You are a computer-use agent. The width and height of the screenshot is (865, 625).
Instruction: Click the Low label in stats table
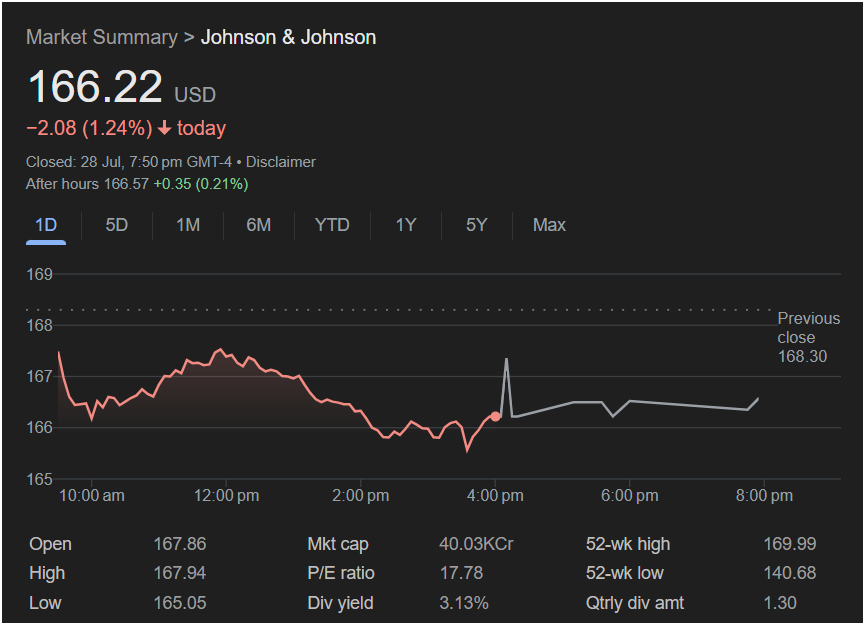click(45, 603)
